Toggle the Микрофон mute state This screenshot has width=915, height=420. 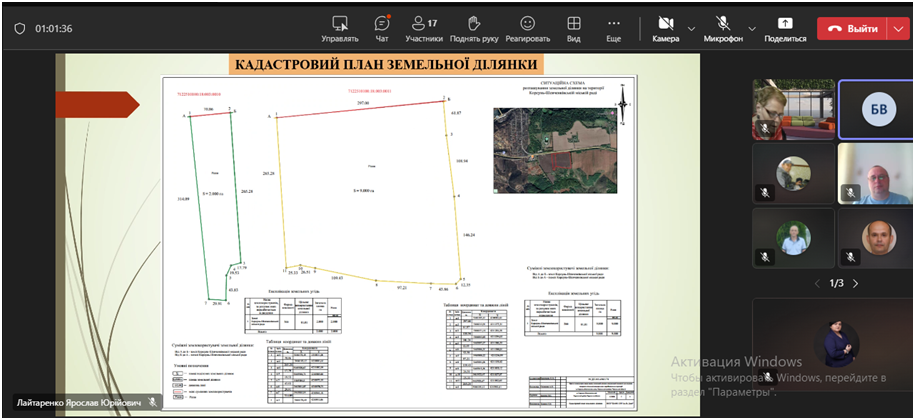tap(722, 28)
